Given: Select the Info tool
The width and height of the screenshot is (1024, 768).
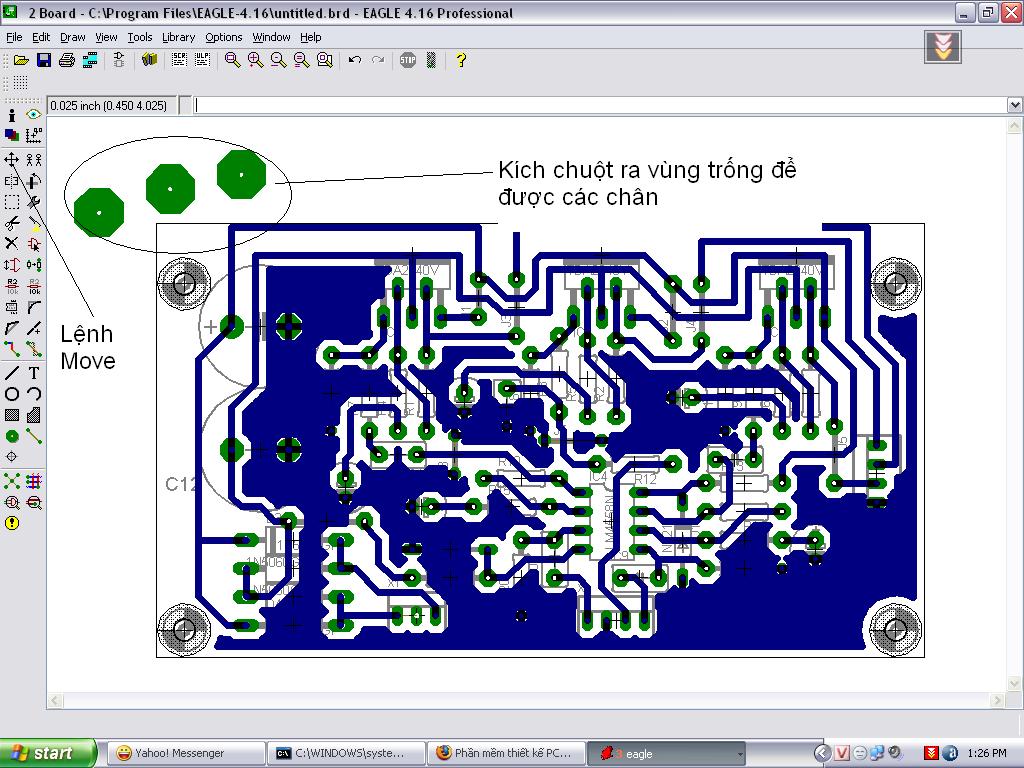Looking at the screenshot, I should tap(12, 116).
